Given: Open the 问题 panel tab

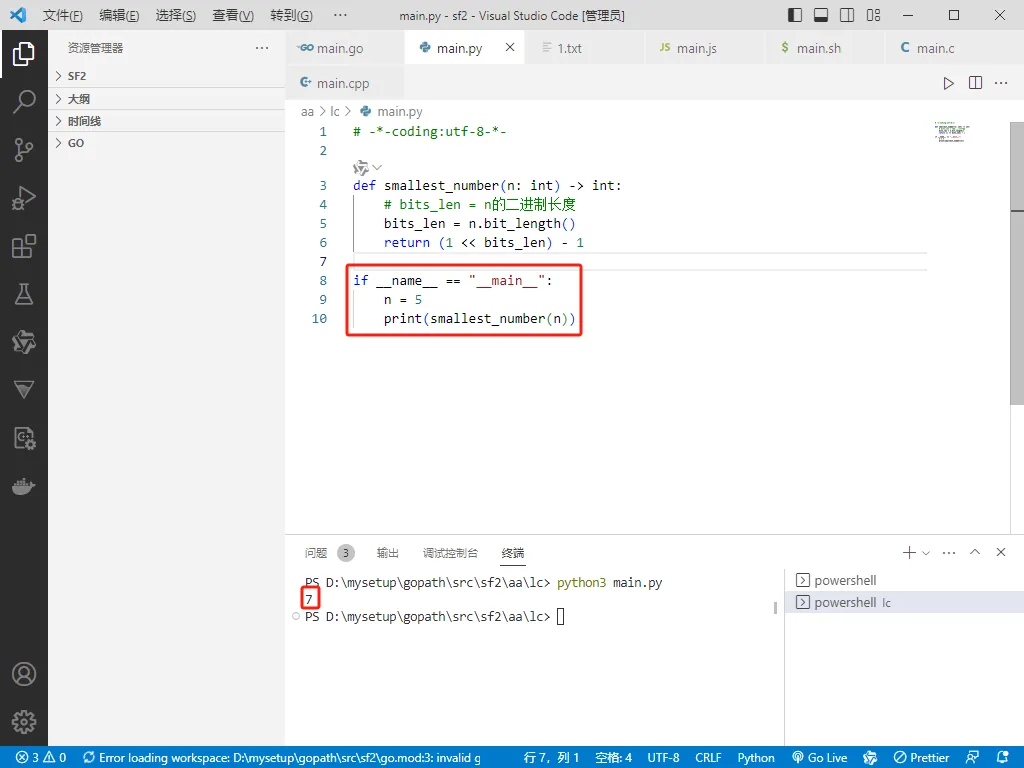Looking at the screenshot, I should pos(316,553).
